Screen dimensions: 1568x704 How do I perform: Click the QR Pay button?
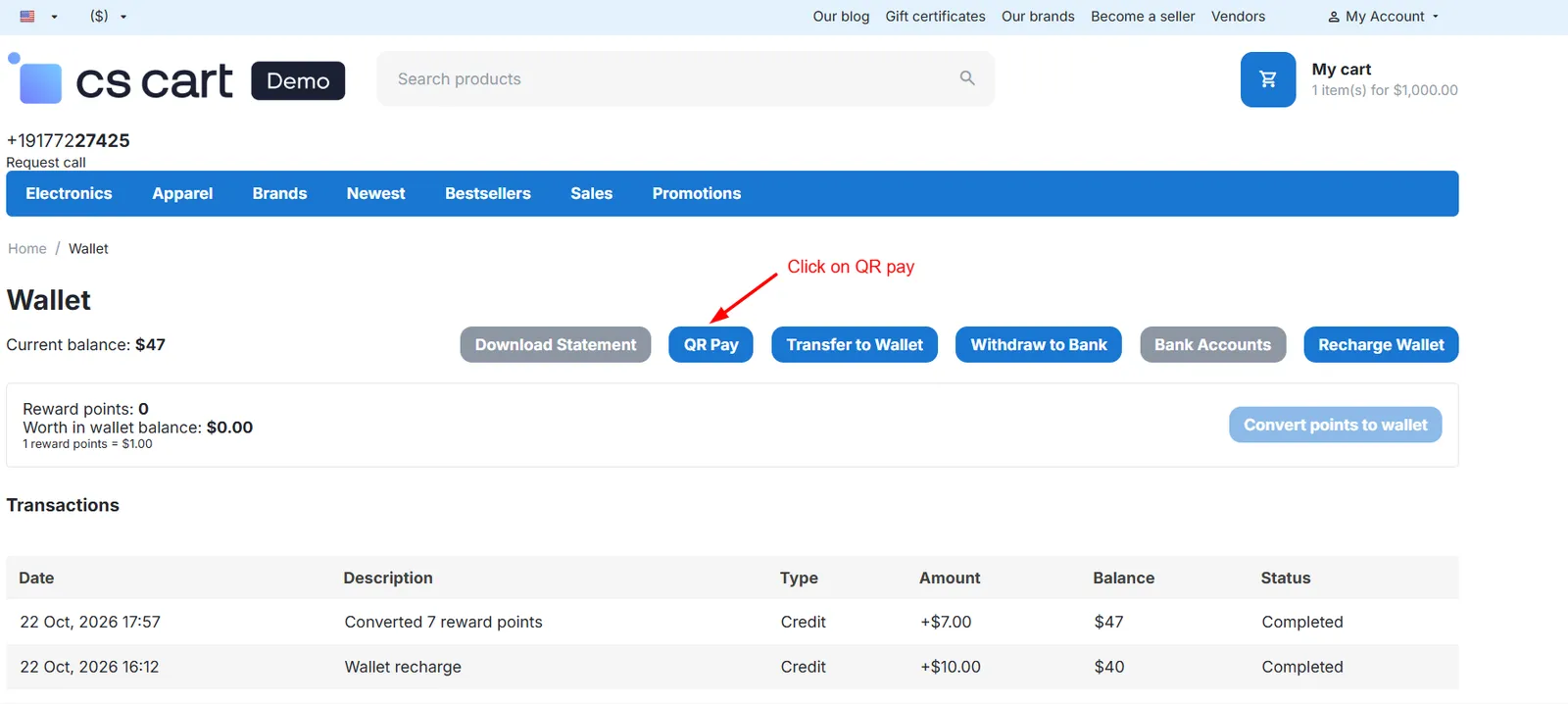710,344
